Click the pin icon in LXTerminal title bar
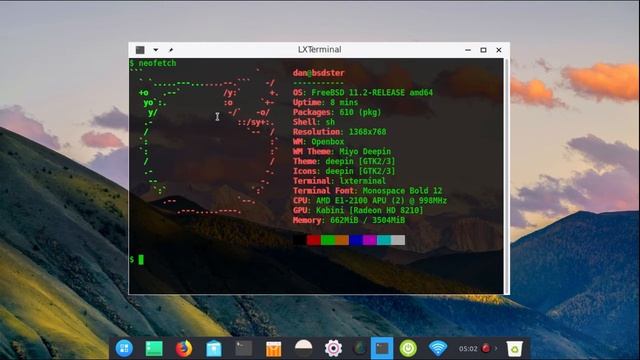 click(171, 50)
